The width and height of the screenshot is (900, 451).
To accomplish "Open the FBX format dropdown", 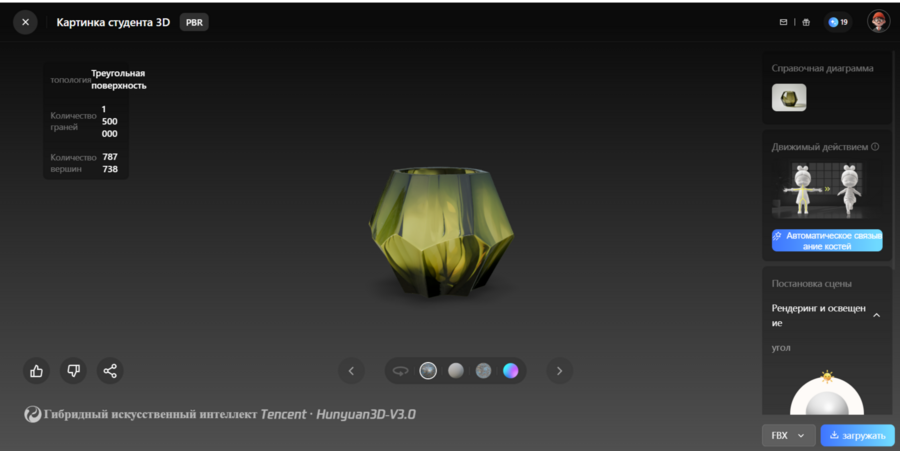I will [788, 436].
